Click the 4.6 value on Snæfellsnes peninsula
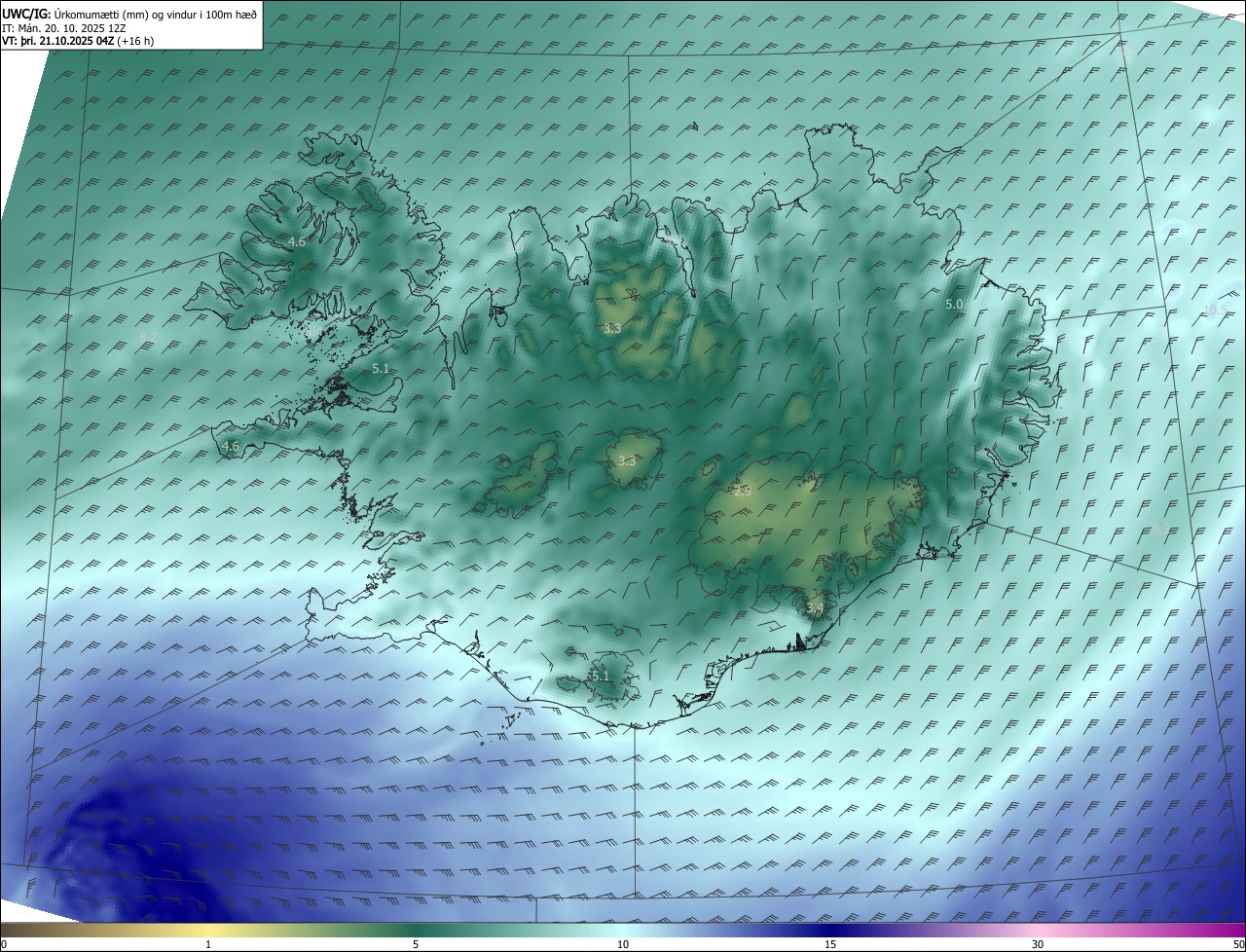 231,447
